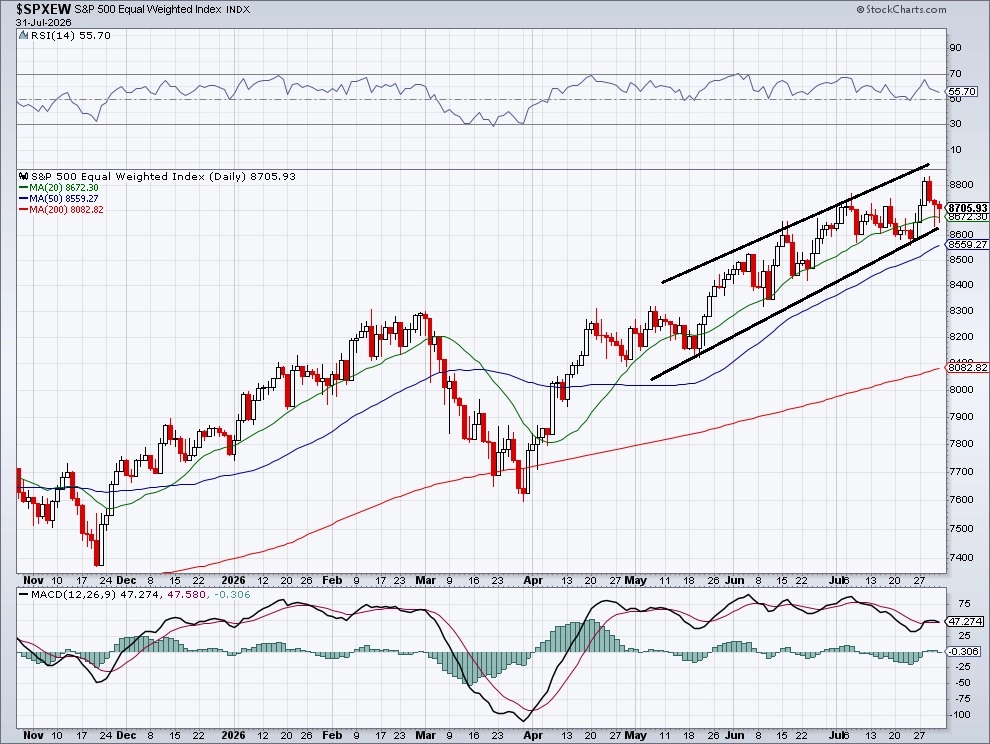
Task: Click the 7600 price axis label
Action: click(961, 499)
